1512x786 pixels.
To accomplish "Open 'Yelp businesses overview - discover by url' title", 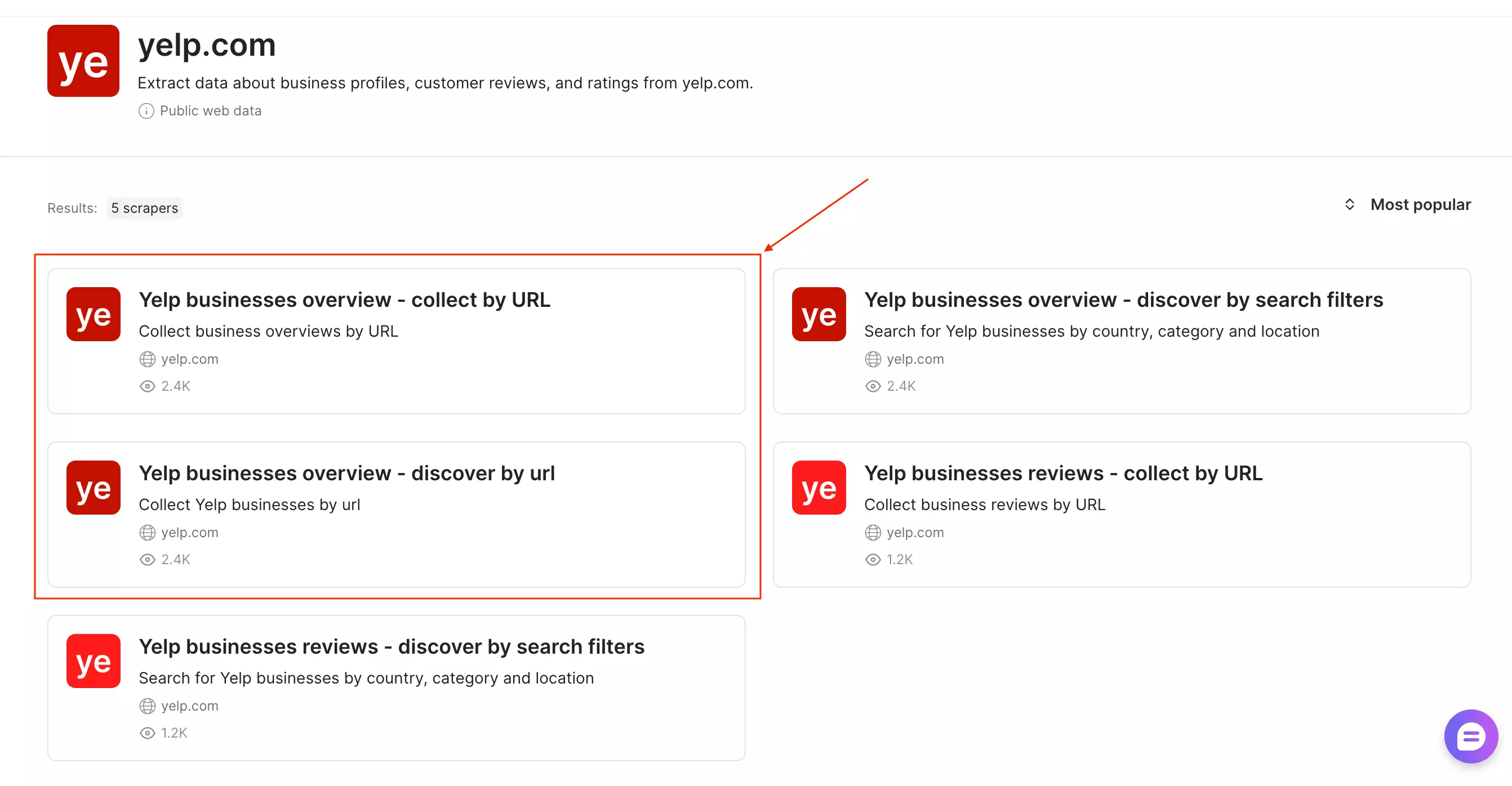I will (x=347, y=474).
